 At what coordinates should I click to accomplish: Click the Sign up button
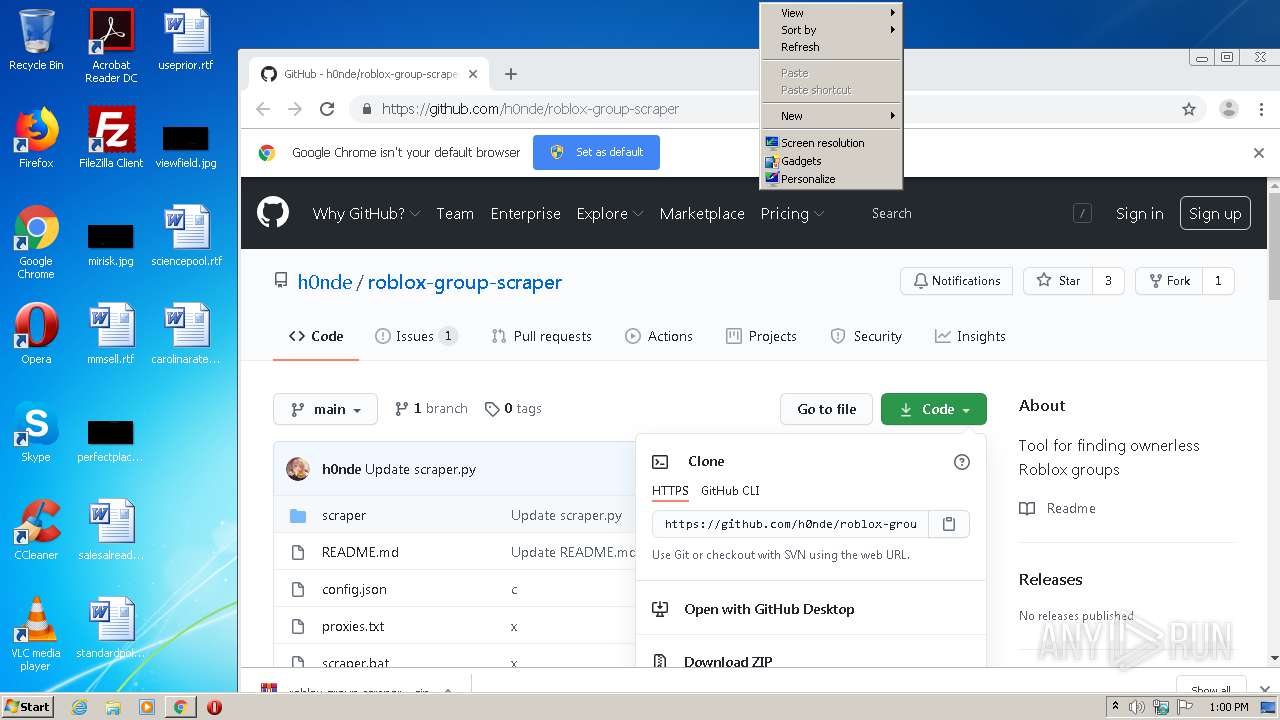coord(1215,213)
